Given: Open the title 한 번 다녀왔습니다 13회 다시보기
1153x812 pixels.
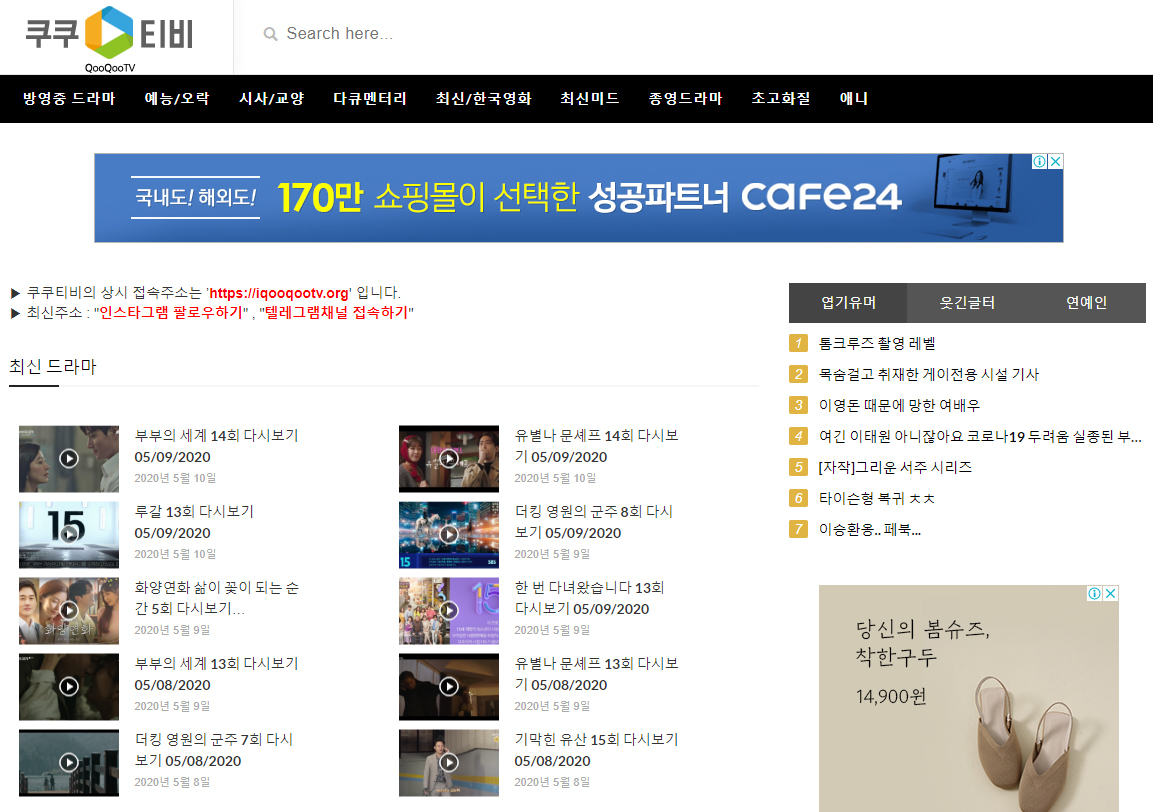Looking at the screenshot, I should [x=589, y=598].
